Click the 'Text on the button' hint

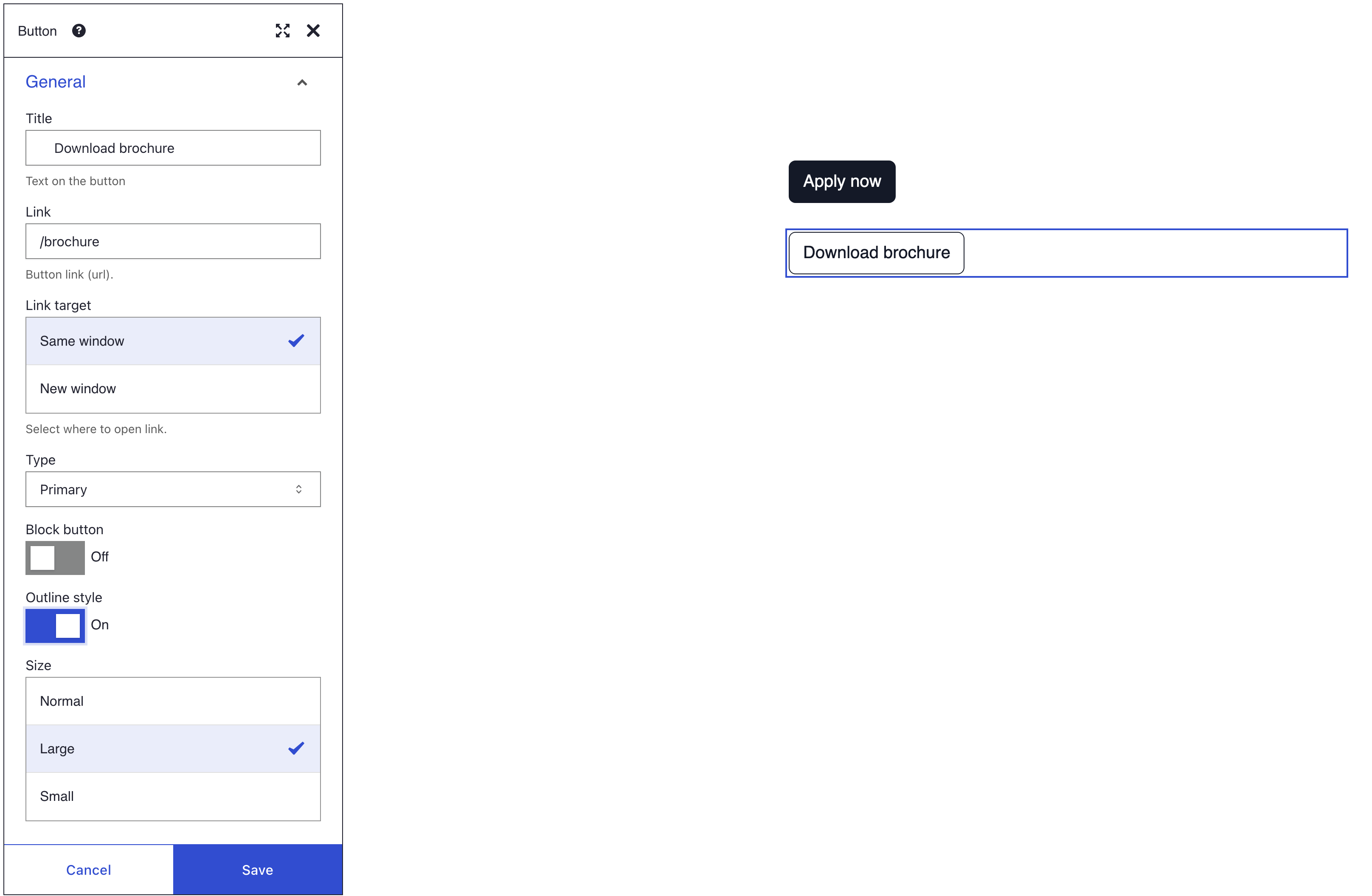76,181
